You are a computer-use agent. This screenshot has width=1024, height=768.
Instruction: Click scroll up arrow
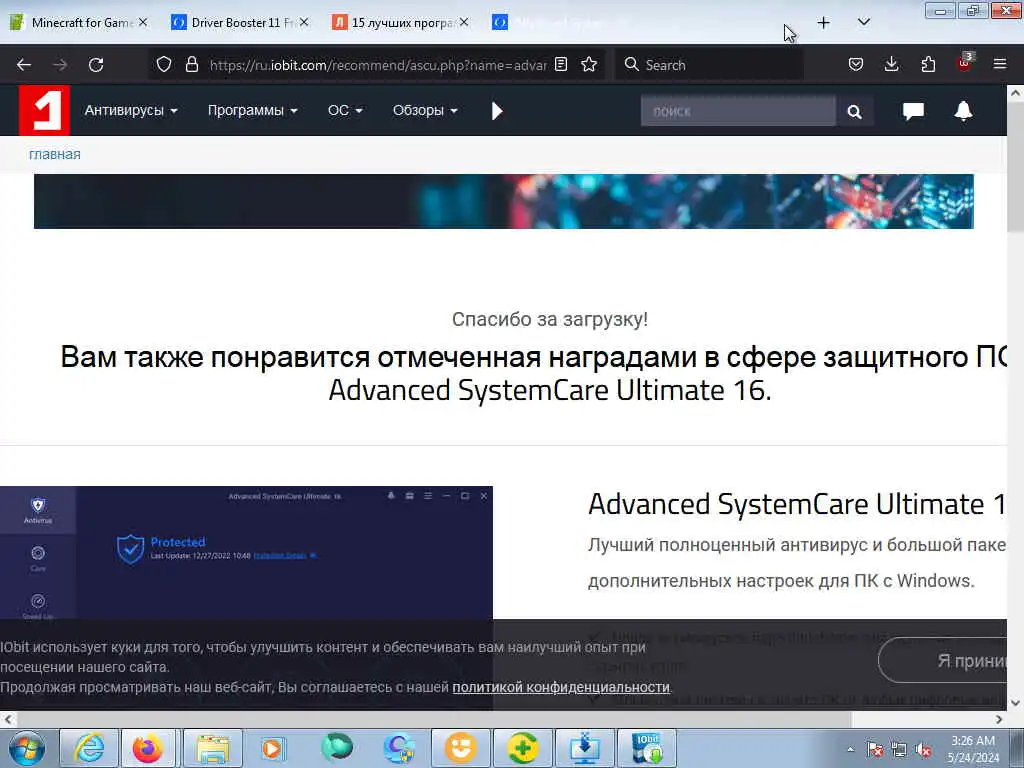(1015, 93)
